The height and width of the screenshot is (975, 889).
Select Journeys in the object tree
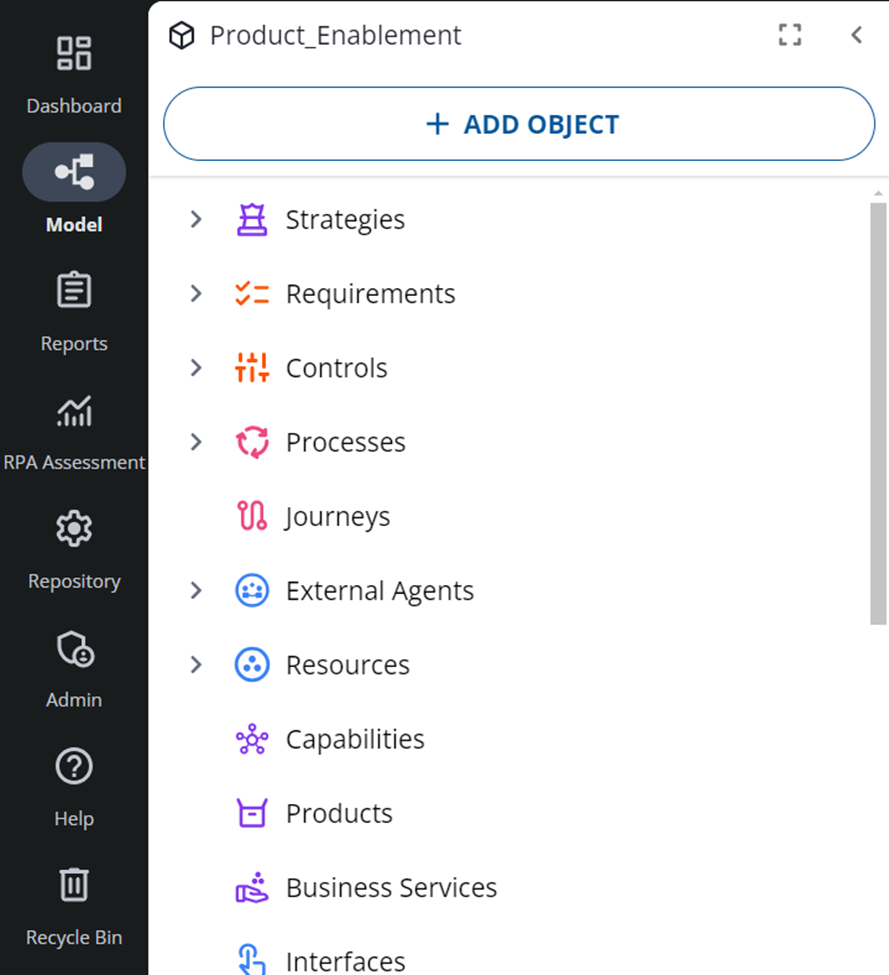click(337, 517)
